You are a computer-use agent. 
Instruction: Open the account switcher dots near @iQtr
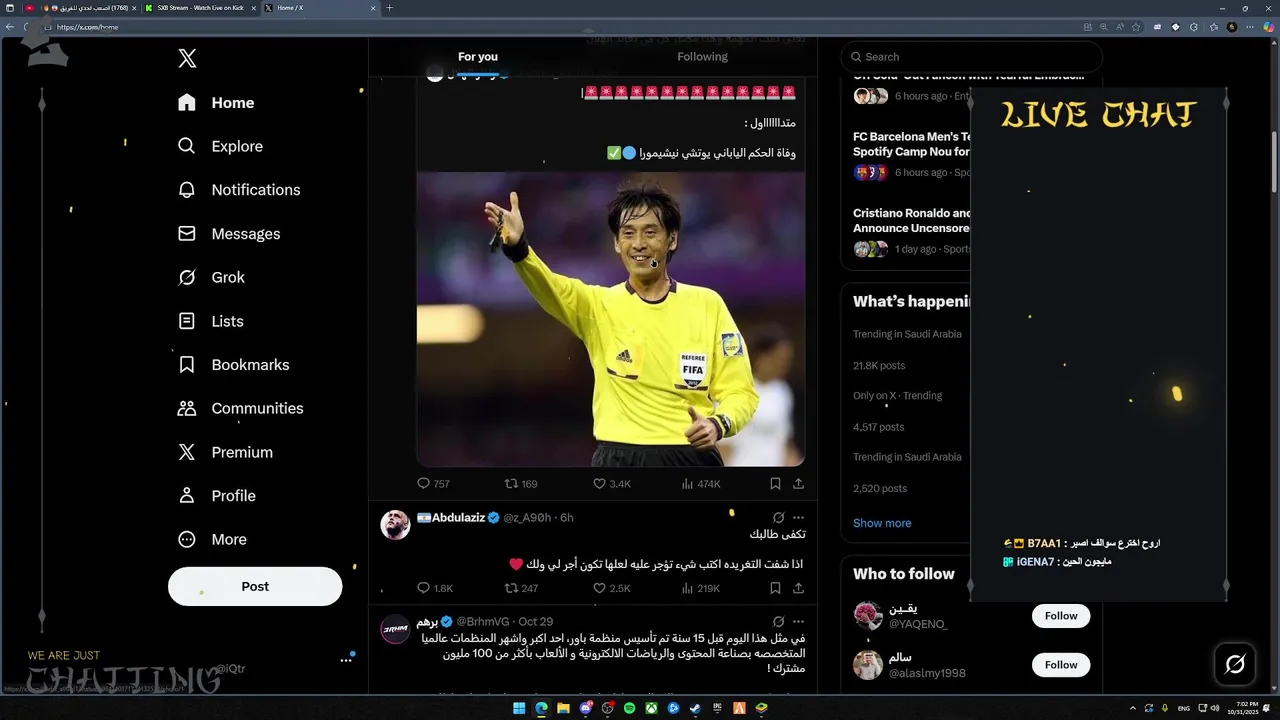click(x=346, y=660)
